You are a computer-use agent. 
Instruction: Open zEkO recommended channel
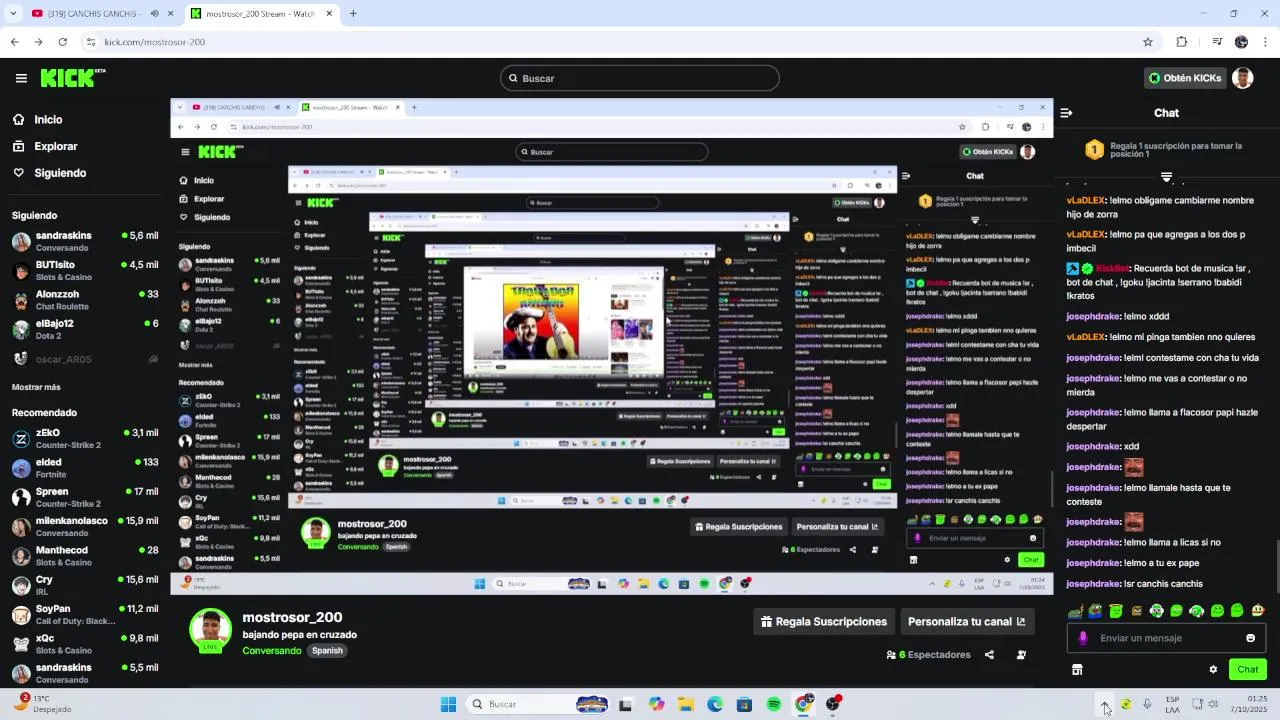[85, 439]
